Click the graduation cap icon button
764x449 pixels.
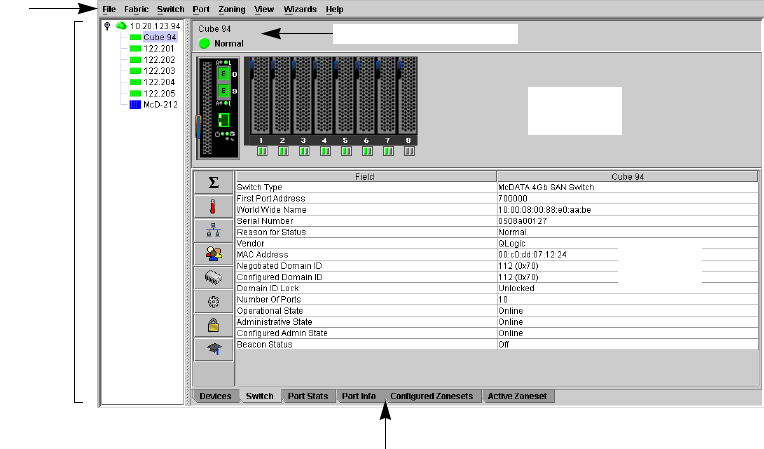(x=213, y=348)
